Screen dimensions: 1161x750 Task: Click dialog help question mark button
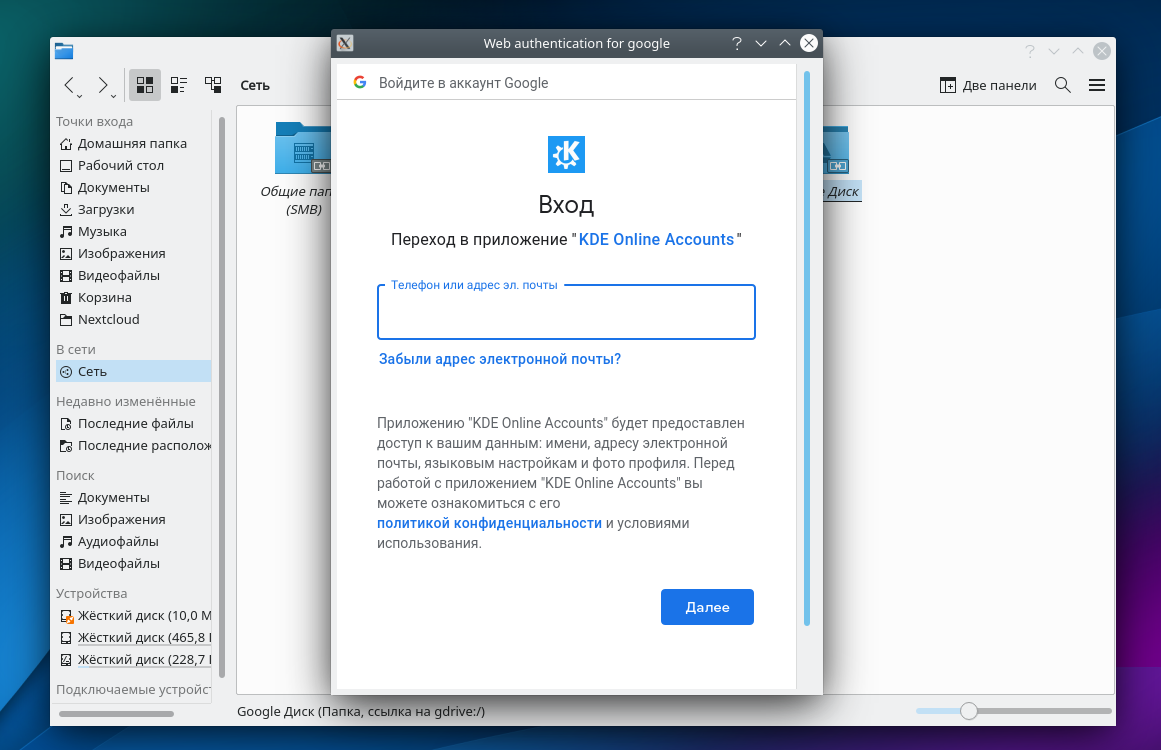737,44
